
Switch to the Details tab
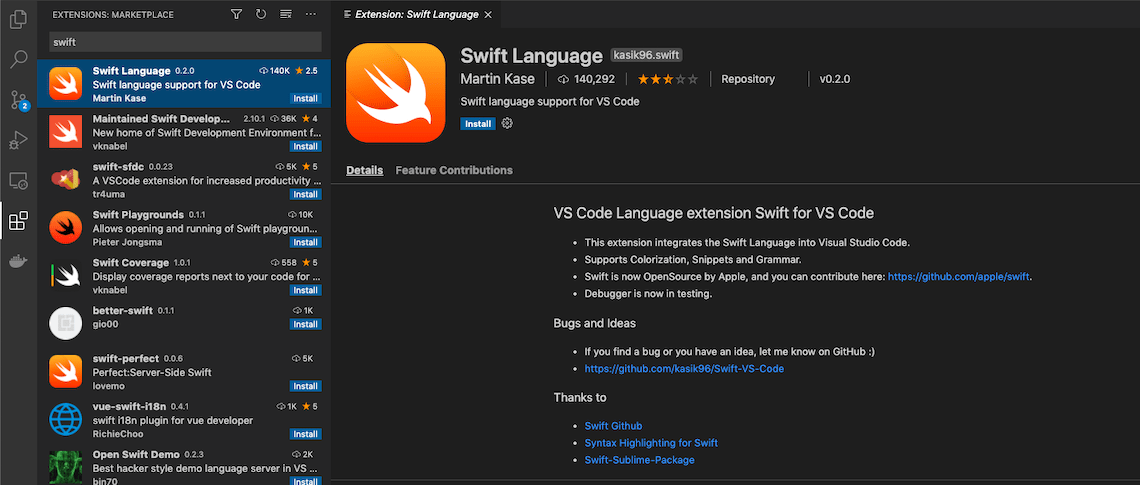click(x=364, y=170)
